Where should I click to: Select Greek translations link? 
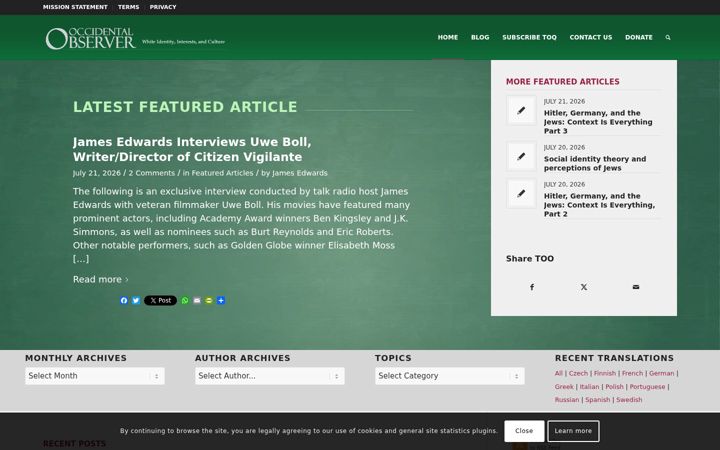click(564, 387)
